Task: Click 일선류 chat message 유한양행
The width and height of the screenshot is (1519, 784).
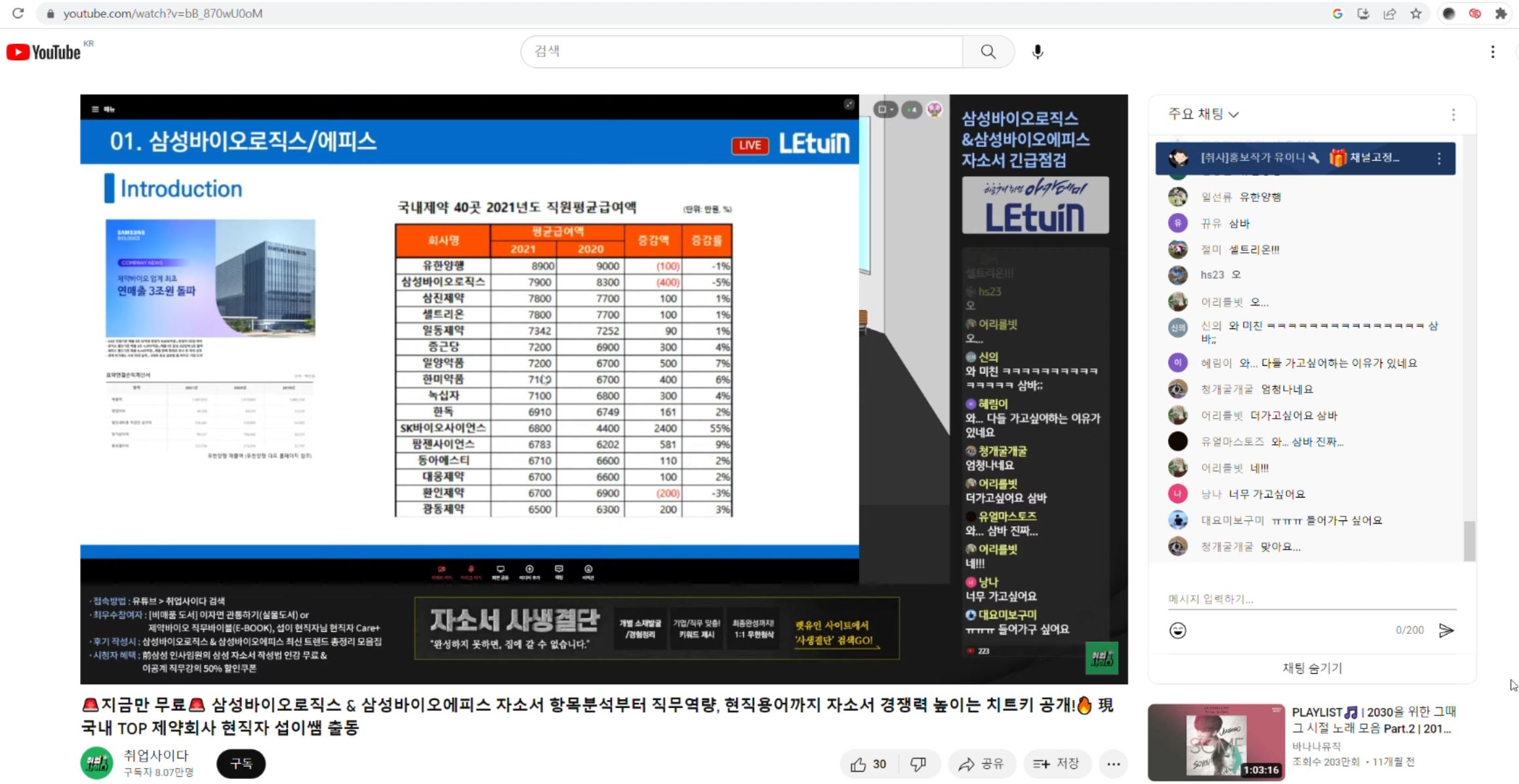Action: (1260, 197)
